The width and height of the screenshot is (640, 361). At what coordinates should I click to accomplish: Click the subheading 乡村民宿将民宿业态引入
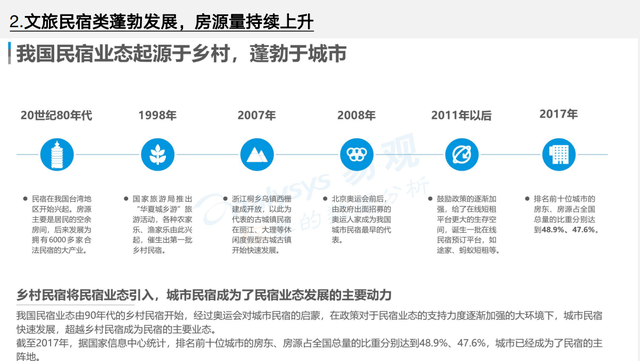coord(204,295)
